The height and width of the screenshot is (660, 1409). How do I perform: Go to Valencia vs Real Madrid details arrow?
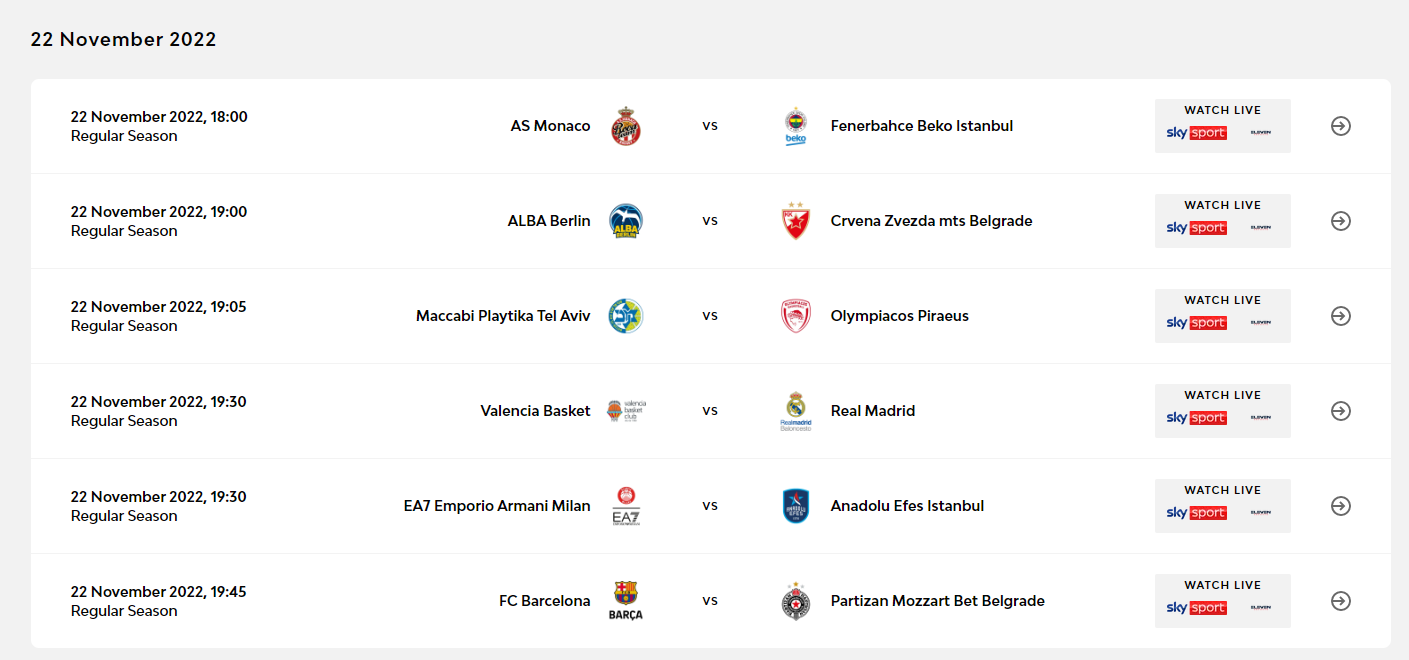tap(1341, 411)
